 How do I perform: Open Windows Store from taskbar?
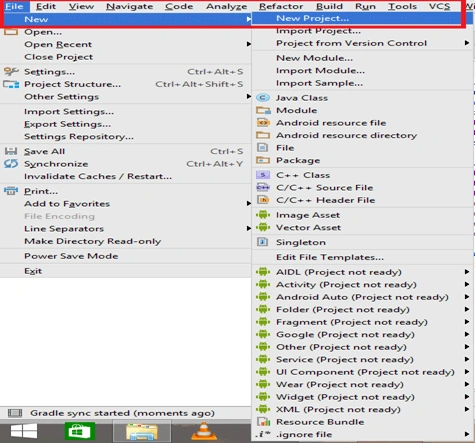[x=80, y=431]
